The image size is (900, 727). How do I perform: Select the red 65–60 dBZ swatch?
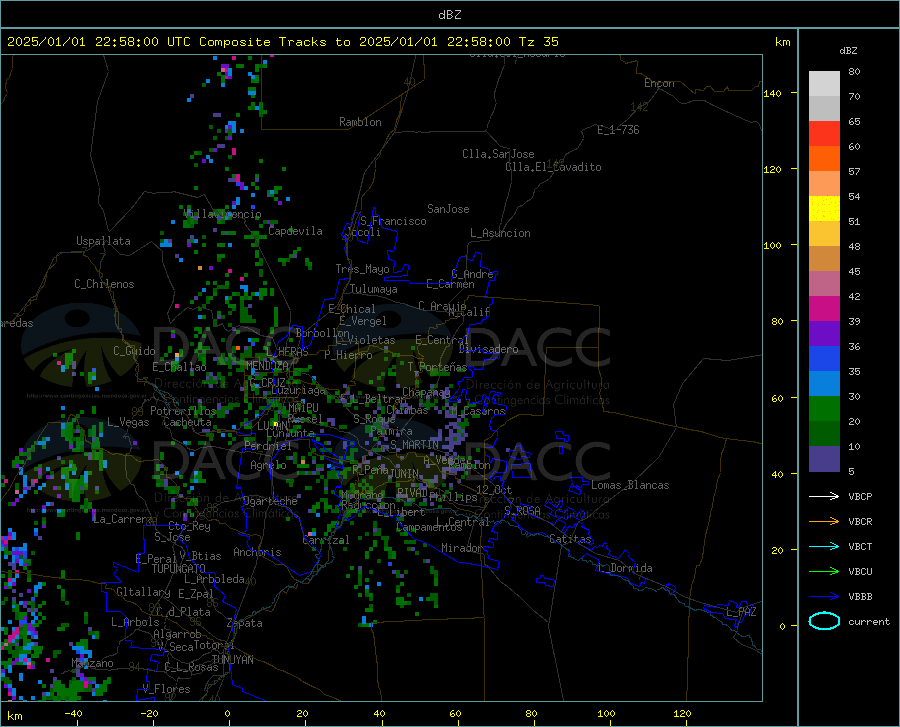824,134
